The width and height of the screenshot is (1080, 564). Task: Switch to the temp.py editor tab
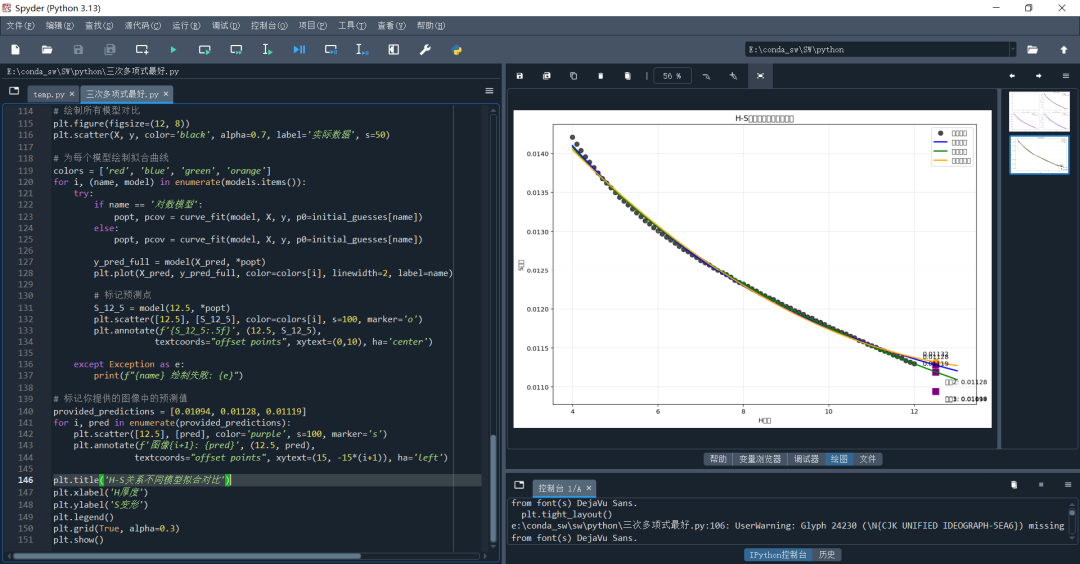pos(48,94)
